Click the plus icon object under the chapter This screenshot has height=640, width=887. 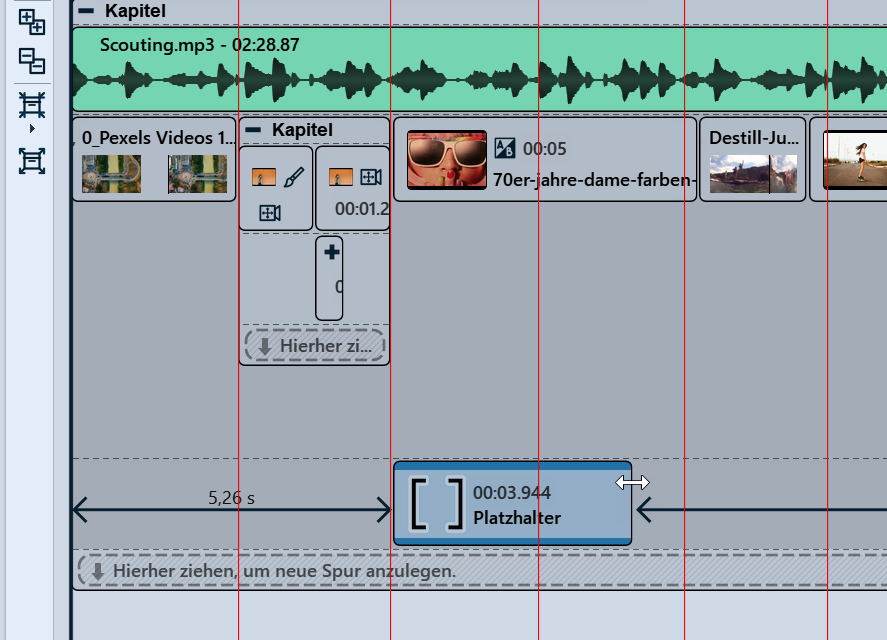331,253
